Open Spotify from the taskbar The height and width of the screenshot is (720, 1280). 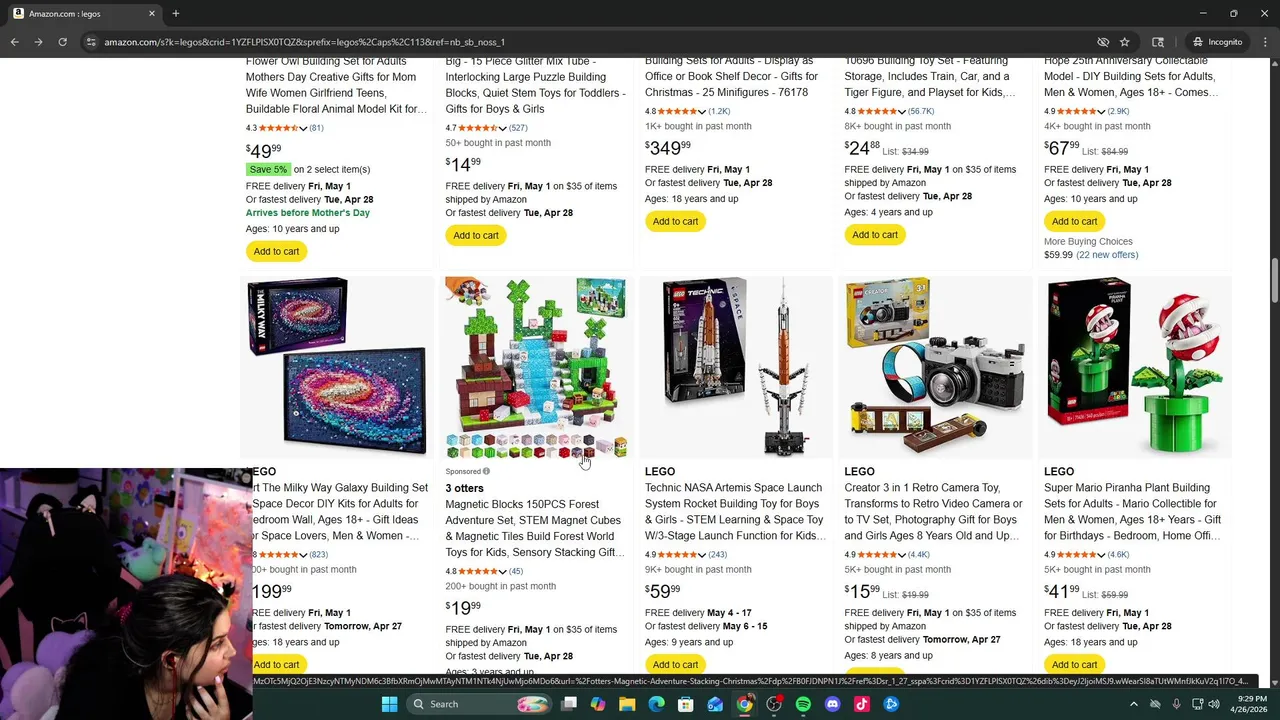tap(803, 704)
